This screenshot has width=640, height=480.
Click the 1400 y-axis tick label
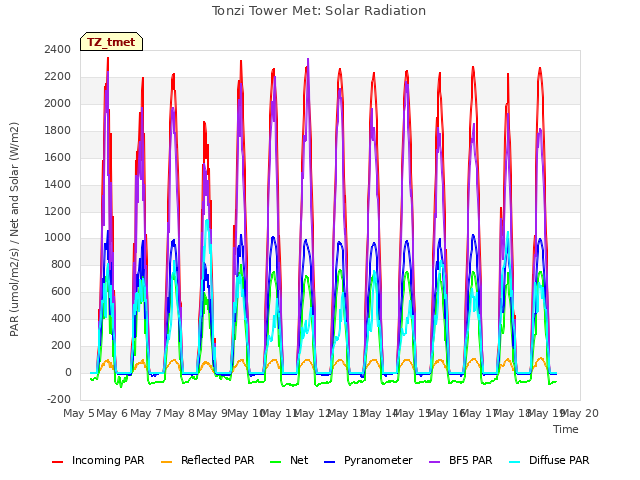point(58,184)
